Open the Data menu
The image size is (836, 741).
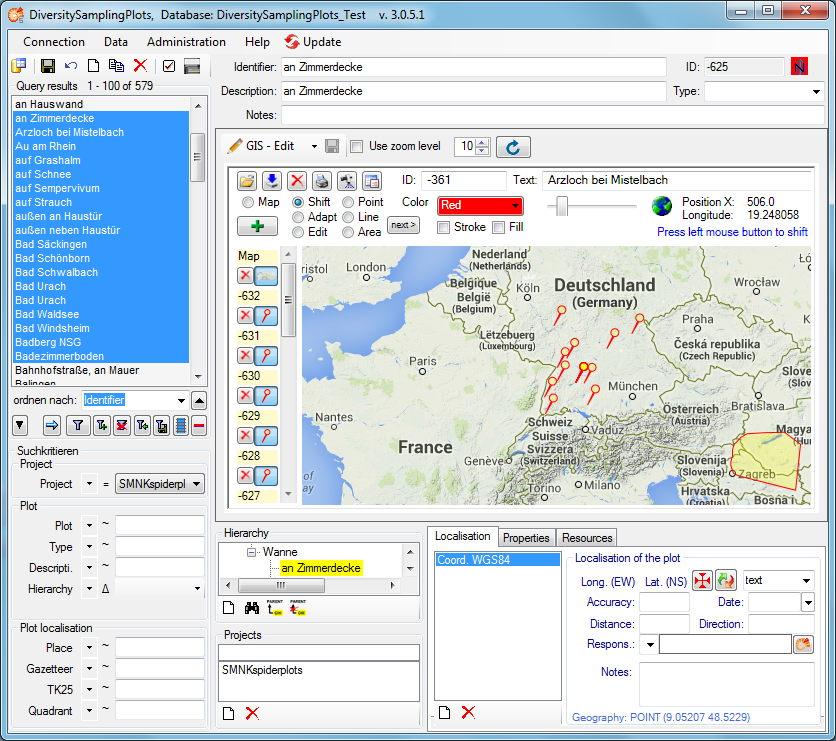tap(116, 42)
